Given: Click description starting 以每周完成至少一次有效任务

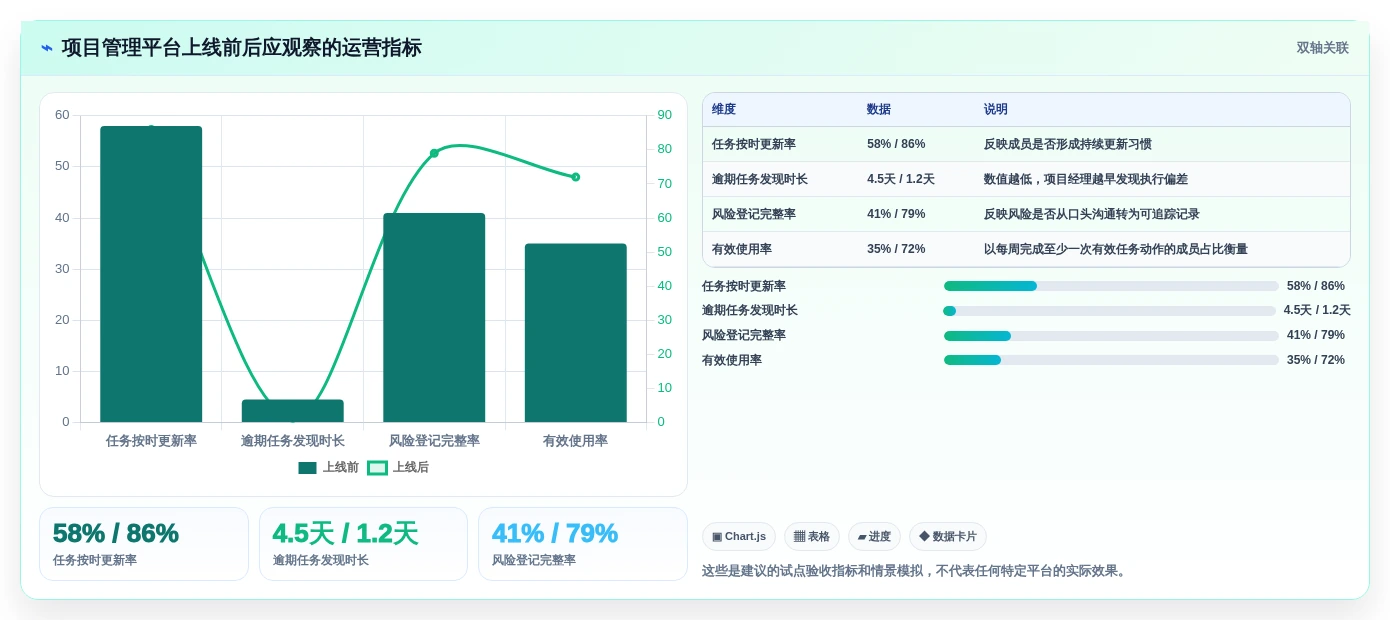Looking at the screenshot, I should 1116,249.
